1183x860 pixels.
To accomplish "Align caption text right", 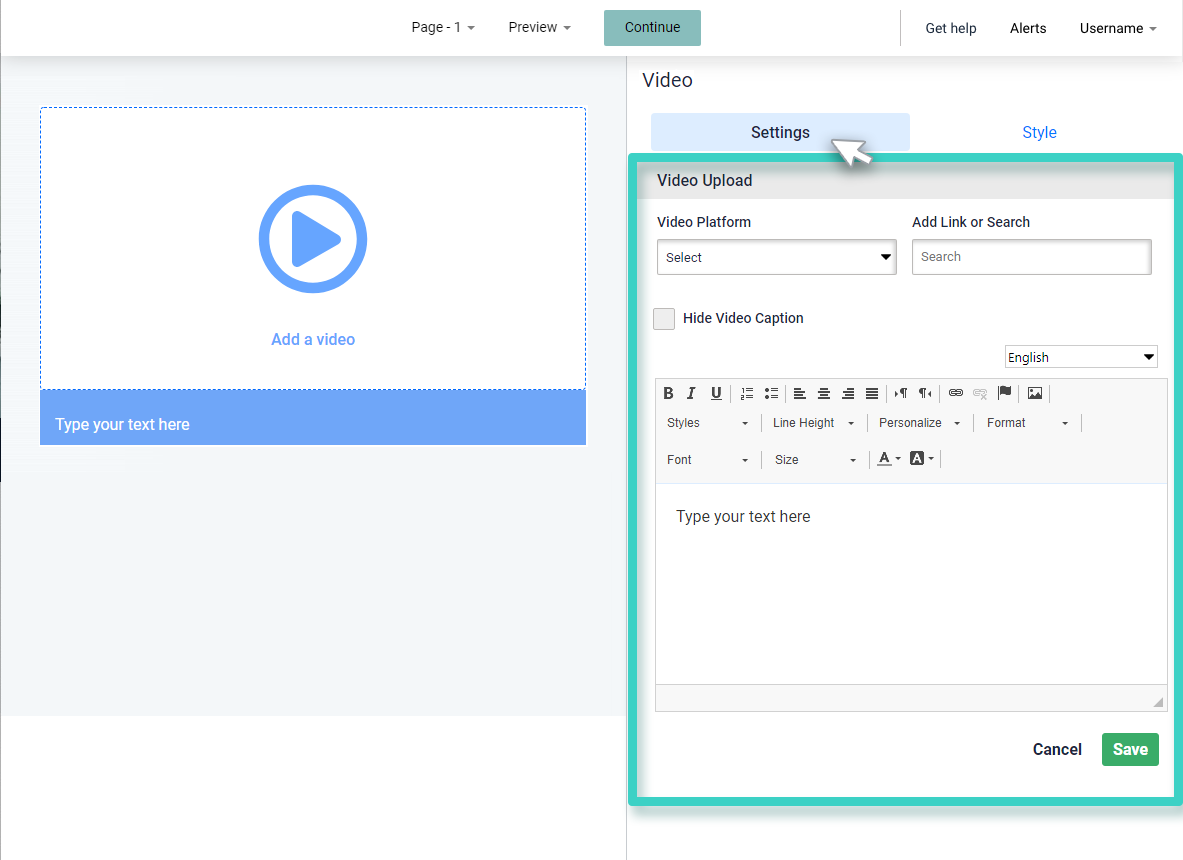I will (848, 393).
